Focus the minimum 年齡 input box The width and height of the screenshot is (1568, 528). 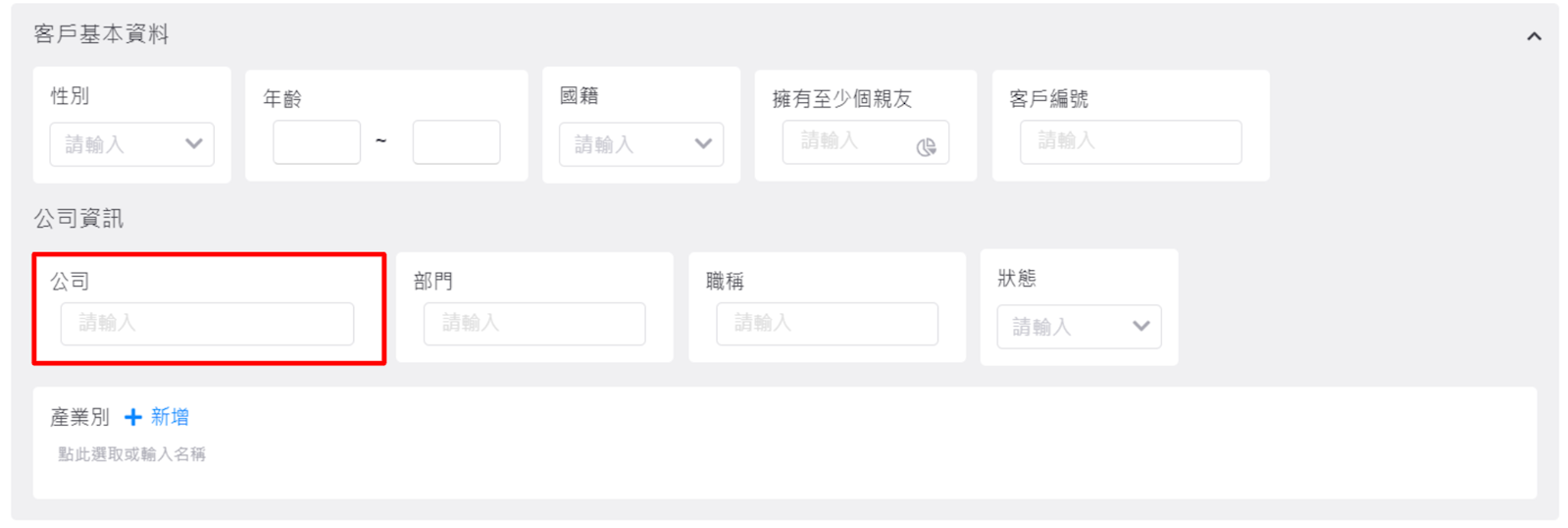pyautogui.click(x=317, y=142)
